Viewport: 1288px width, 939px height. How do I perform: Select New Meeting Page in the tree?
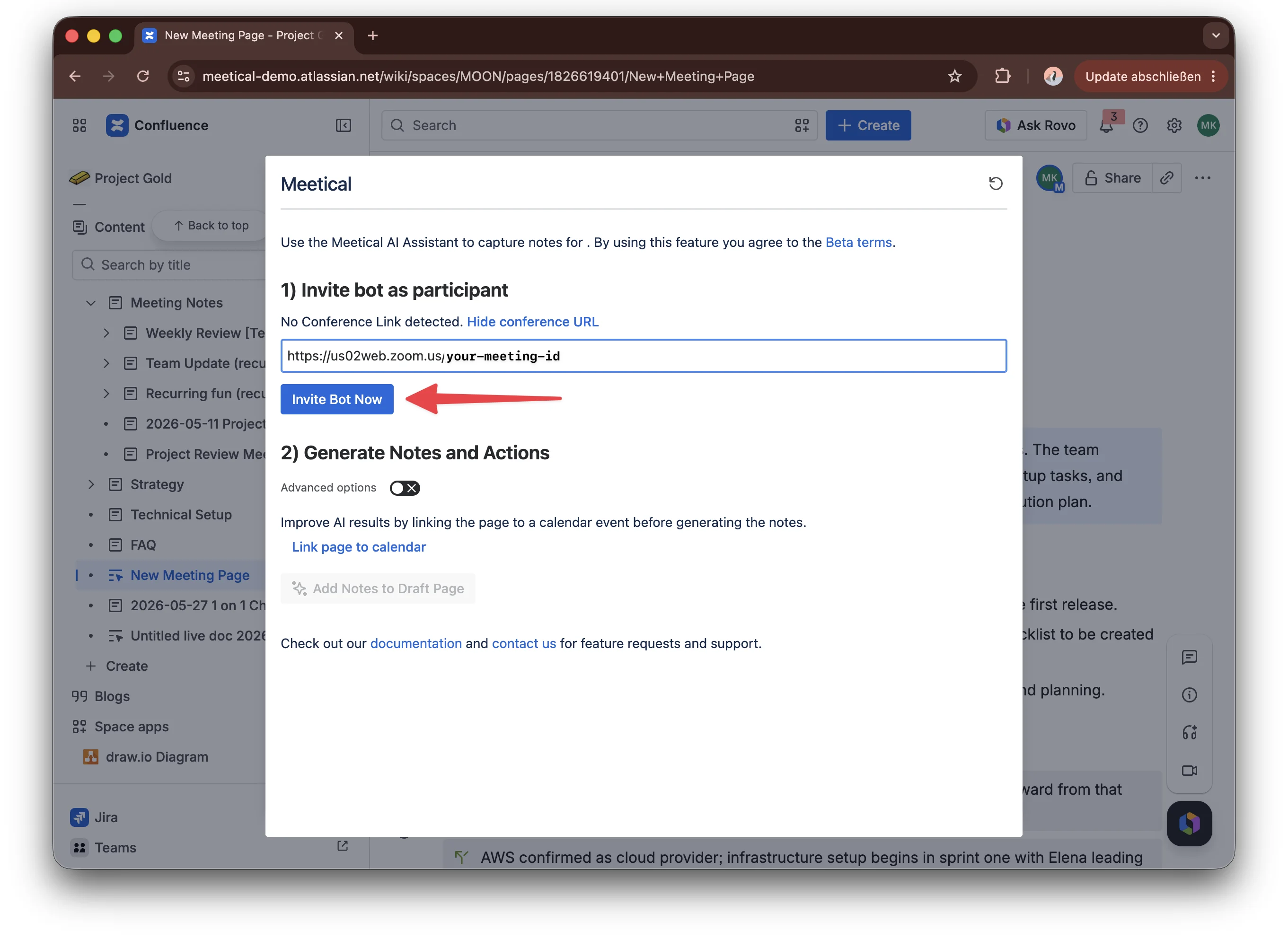click(x=190, y=575)
